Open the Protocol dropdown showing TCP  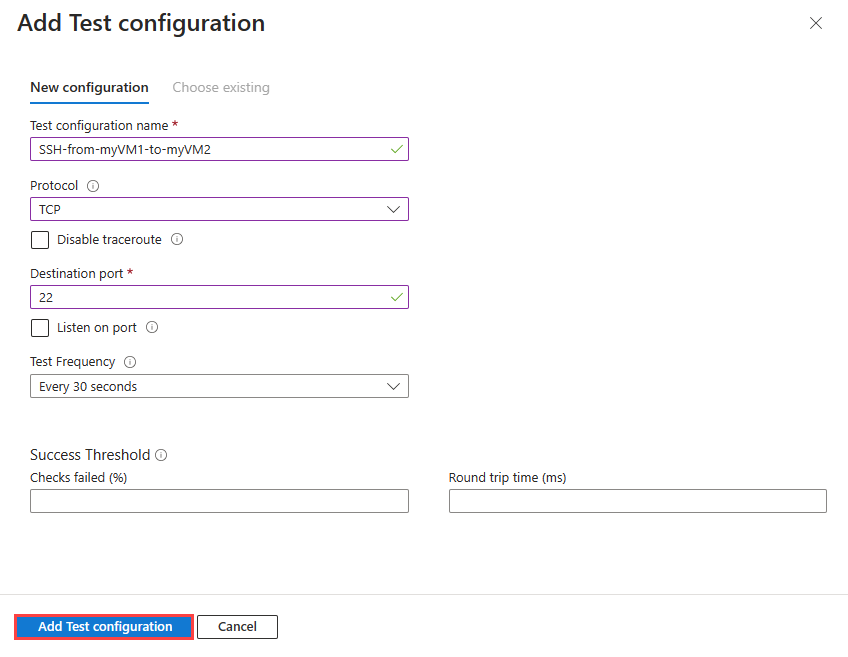pyautogui.click(x=219, y=209)
